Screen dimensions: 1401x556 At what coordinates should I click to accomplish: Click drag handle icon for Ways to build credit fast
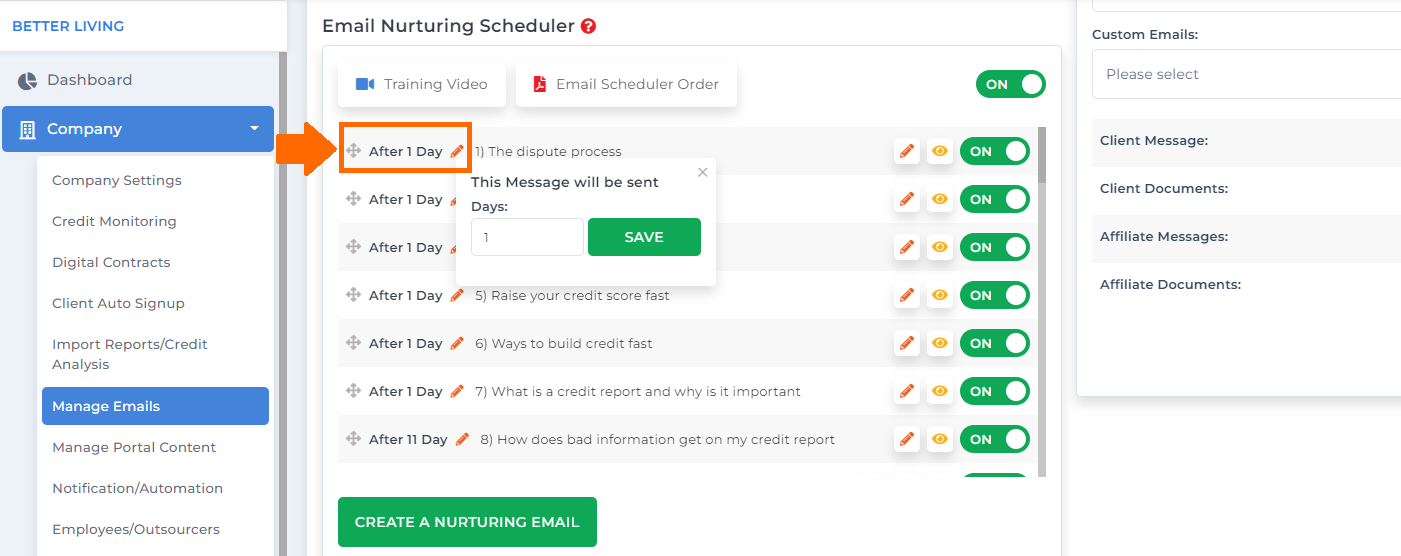pyautogui.click(x=353, y=343)
